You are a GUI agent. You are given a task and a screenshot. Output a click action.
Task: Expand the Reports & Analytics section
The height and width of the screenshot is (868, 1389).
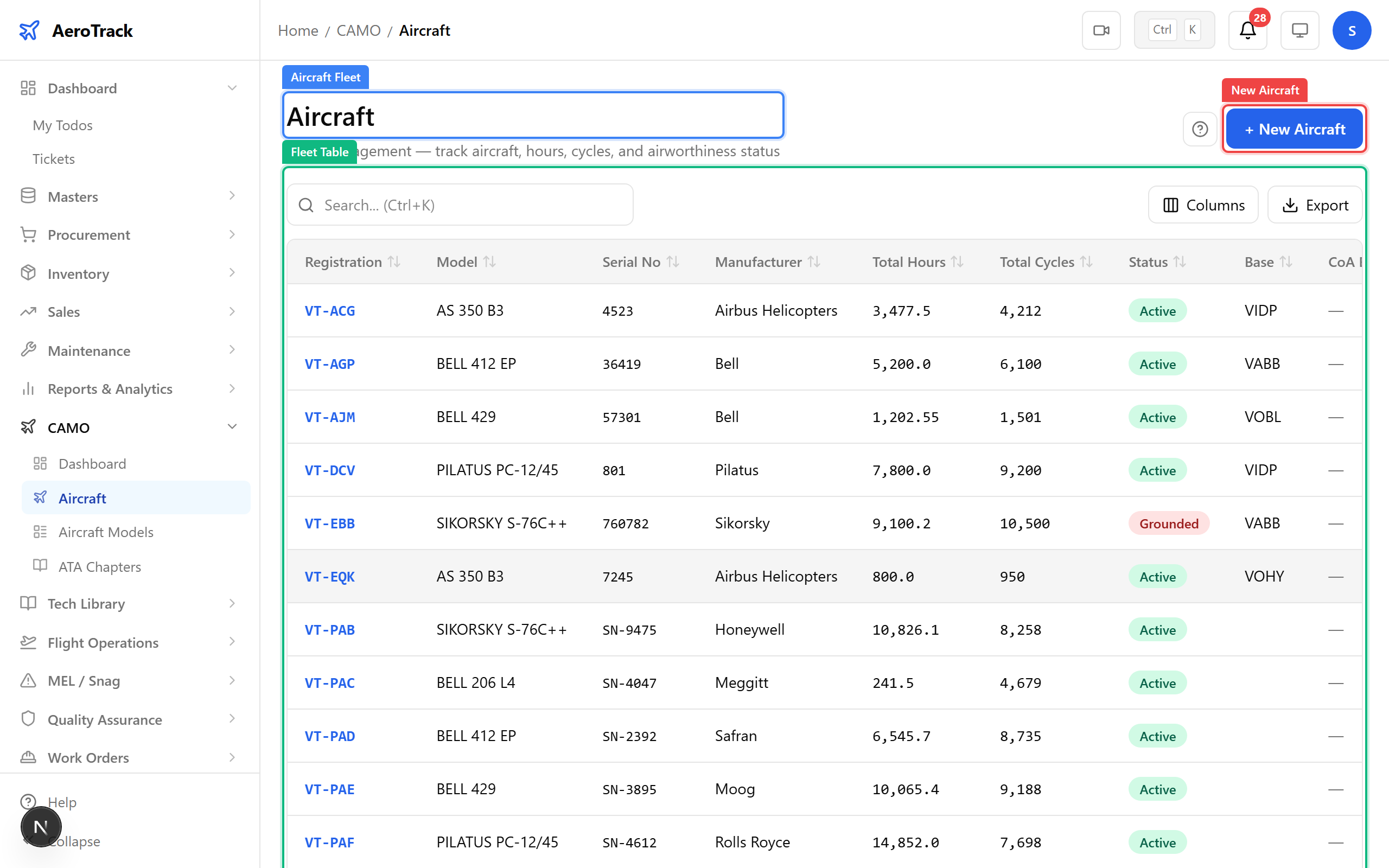pyautogui.click(x=232, y=388)
